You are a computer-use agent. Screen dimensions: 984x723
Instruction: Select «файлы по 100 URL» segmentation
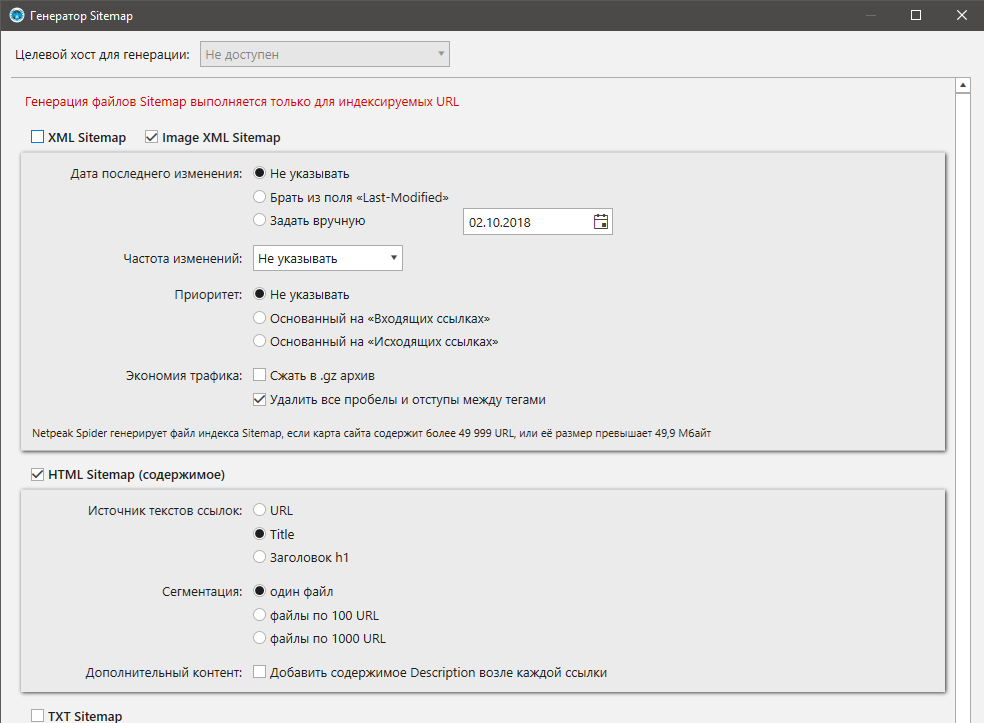click(x=259, y=614)
